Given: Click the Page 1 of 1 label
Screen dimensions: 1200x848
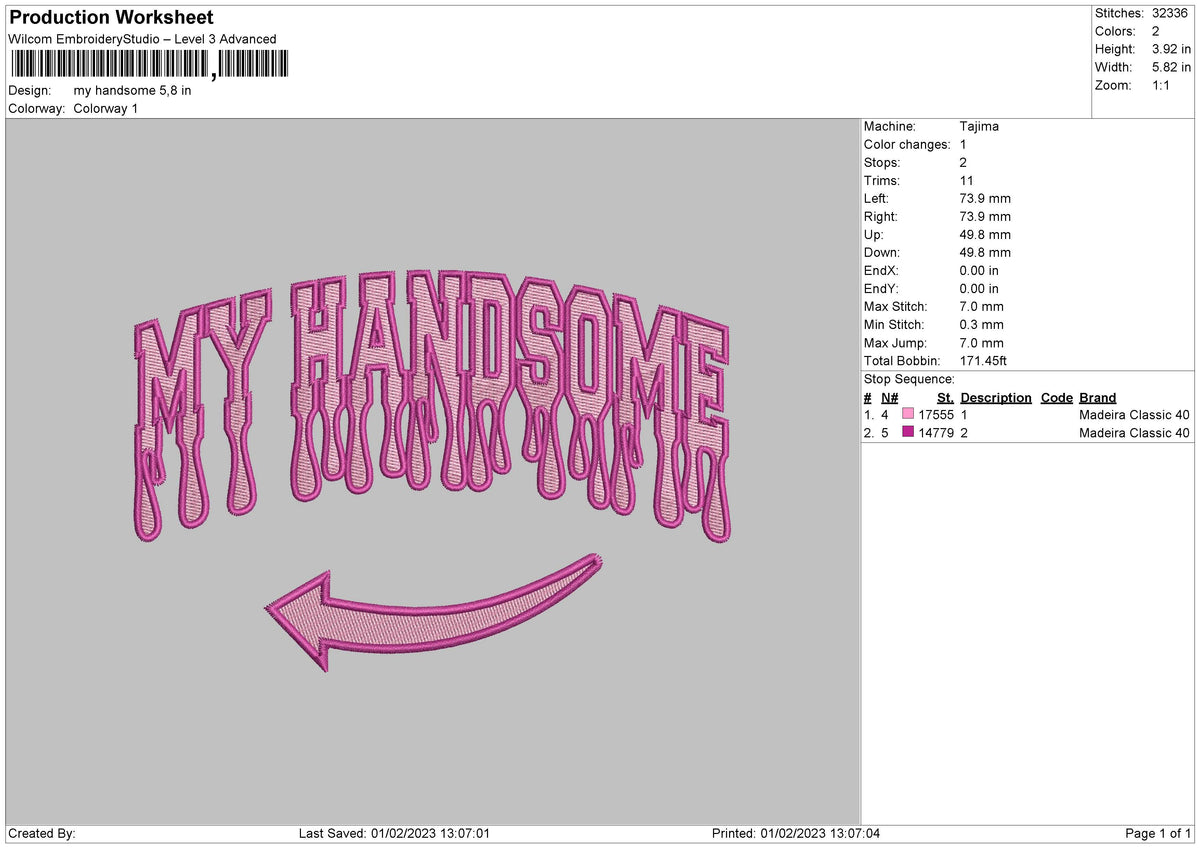Looking at the screenshot, I should 1158,831.
